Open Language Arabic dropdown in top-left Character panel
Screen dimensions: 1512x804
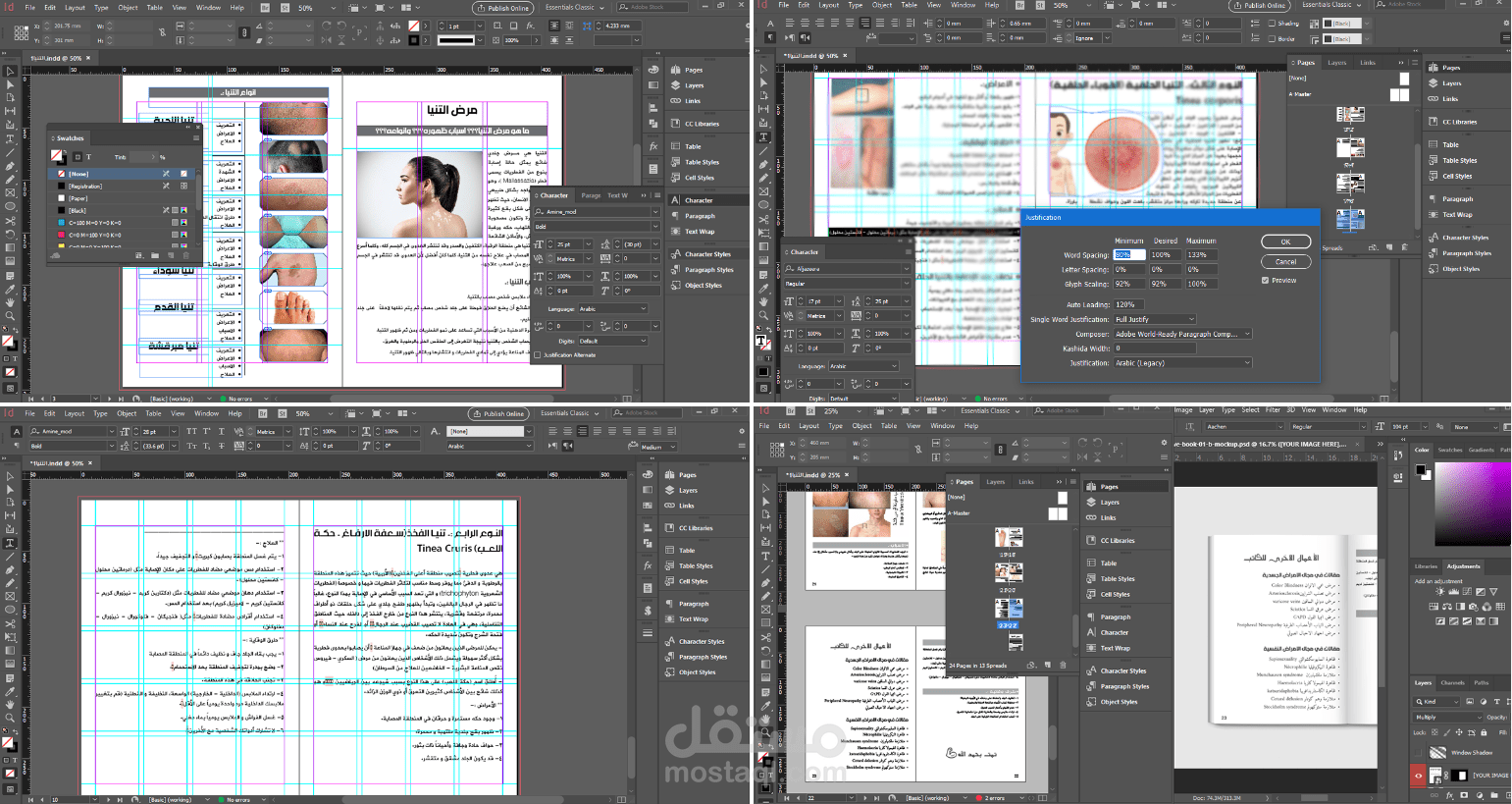click(x=612, y=309)
